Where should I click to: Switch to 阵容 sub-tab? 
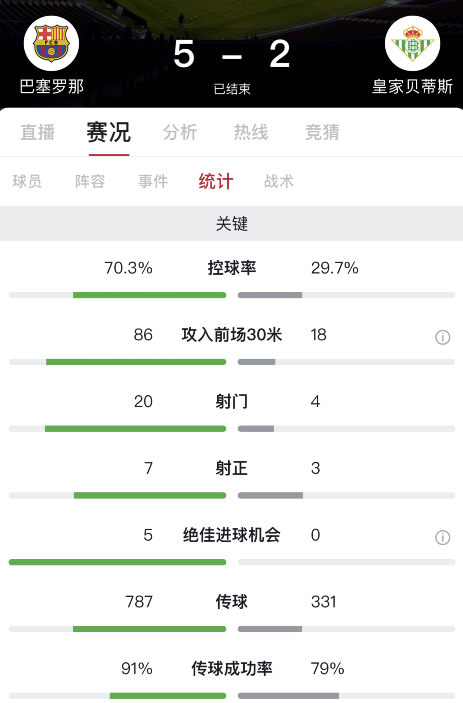click(90, 182)
